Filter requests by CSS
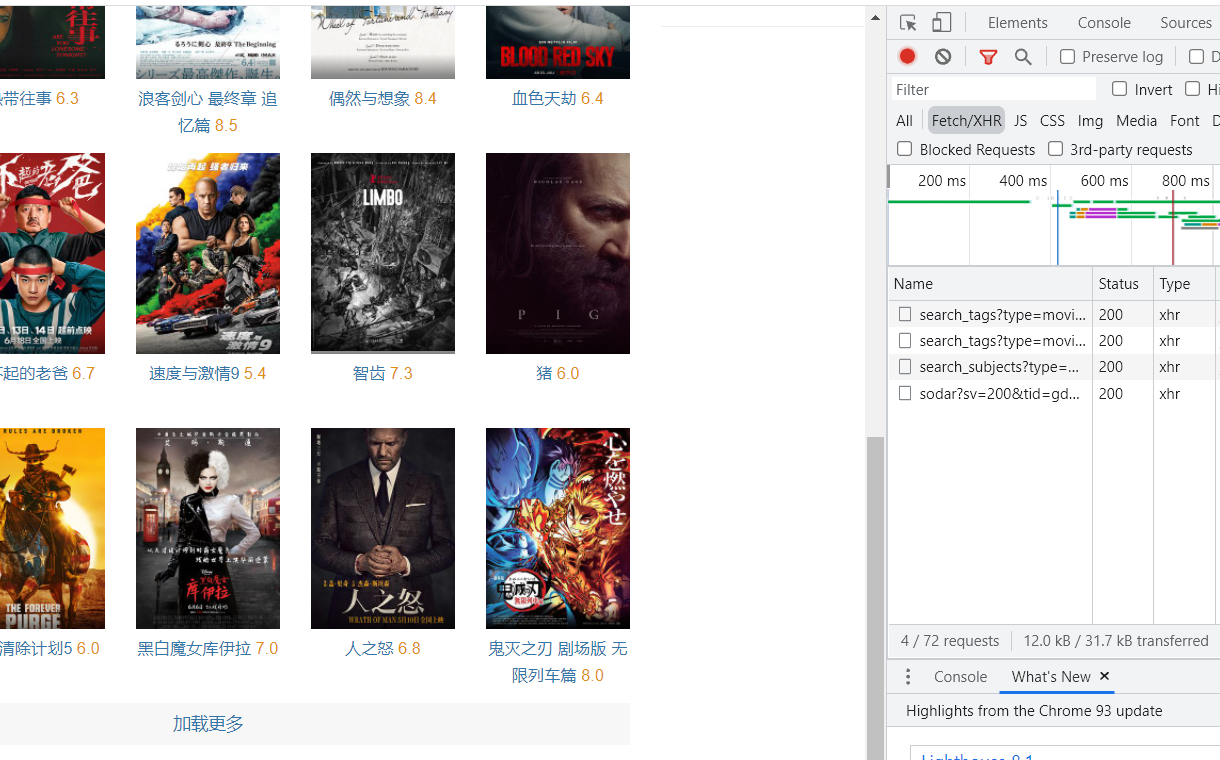The image size is (1220, 760). (x=1052, y=121)
